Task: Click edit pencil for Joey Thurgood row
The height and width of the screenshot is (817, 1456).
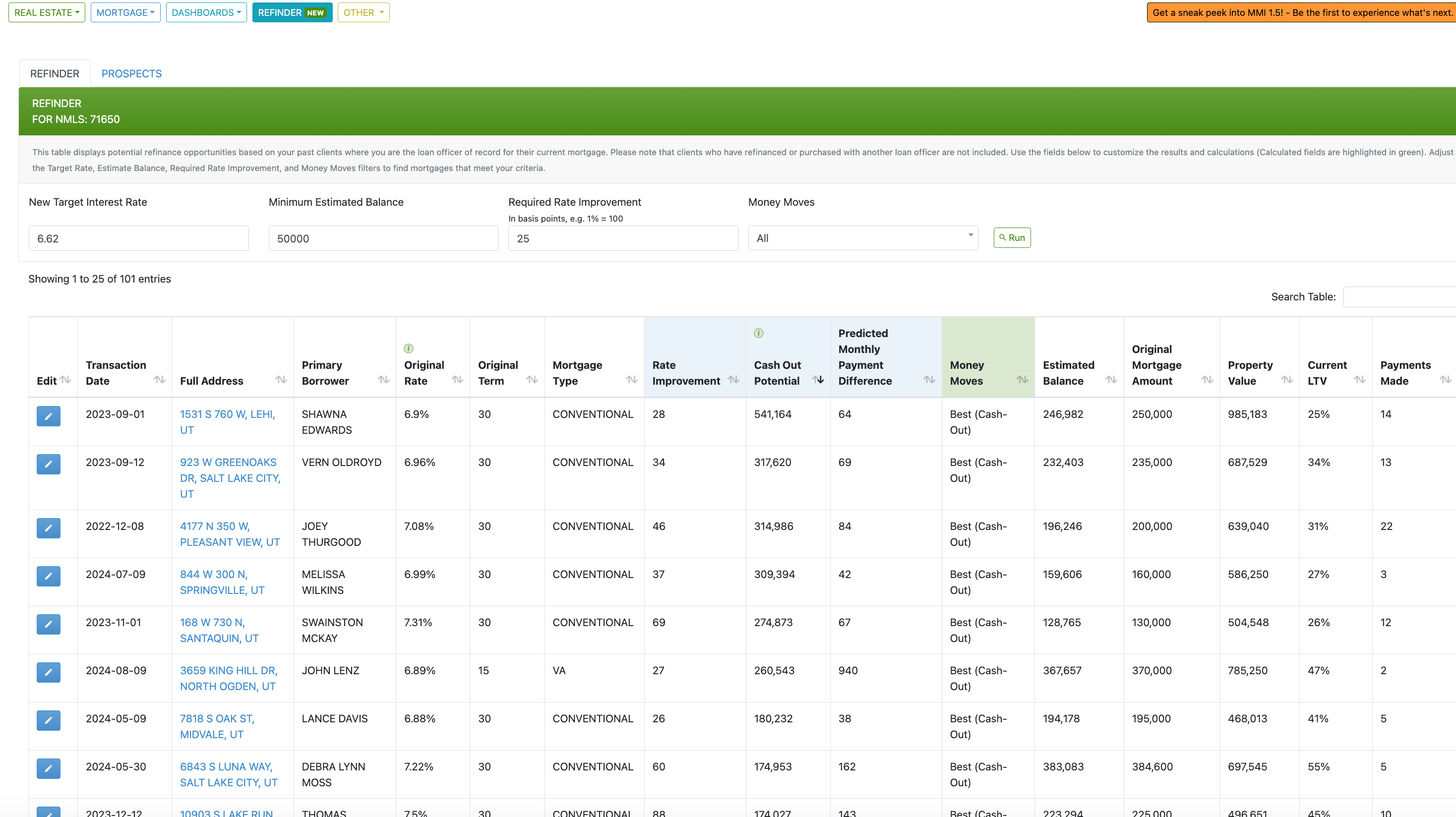Action: tap(48, 528)
